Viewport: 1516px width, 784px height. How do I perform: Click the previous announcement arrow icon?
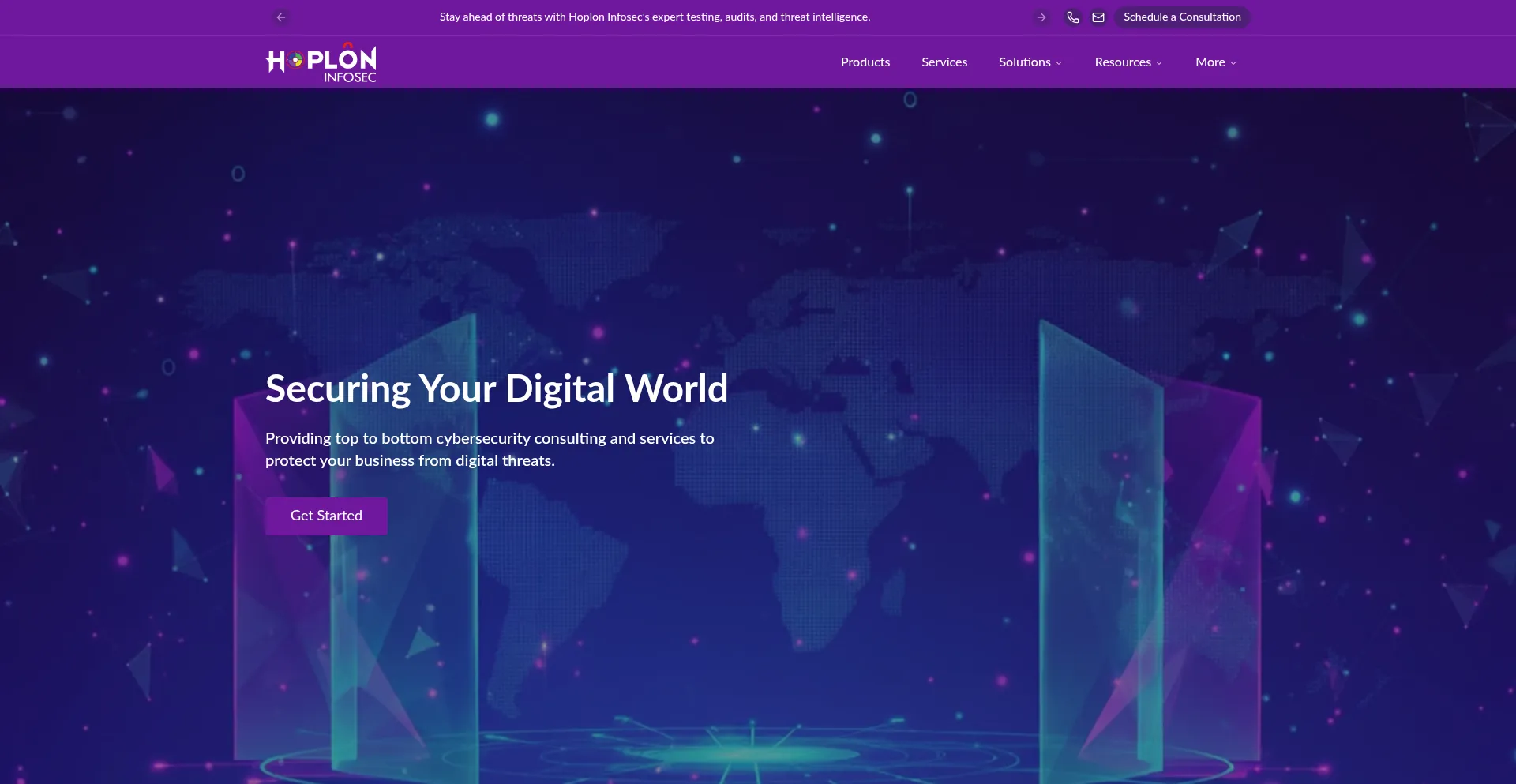click(x=281, y=17)
